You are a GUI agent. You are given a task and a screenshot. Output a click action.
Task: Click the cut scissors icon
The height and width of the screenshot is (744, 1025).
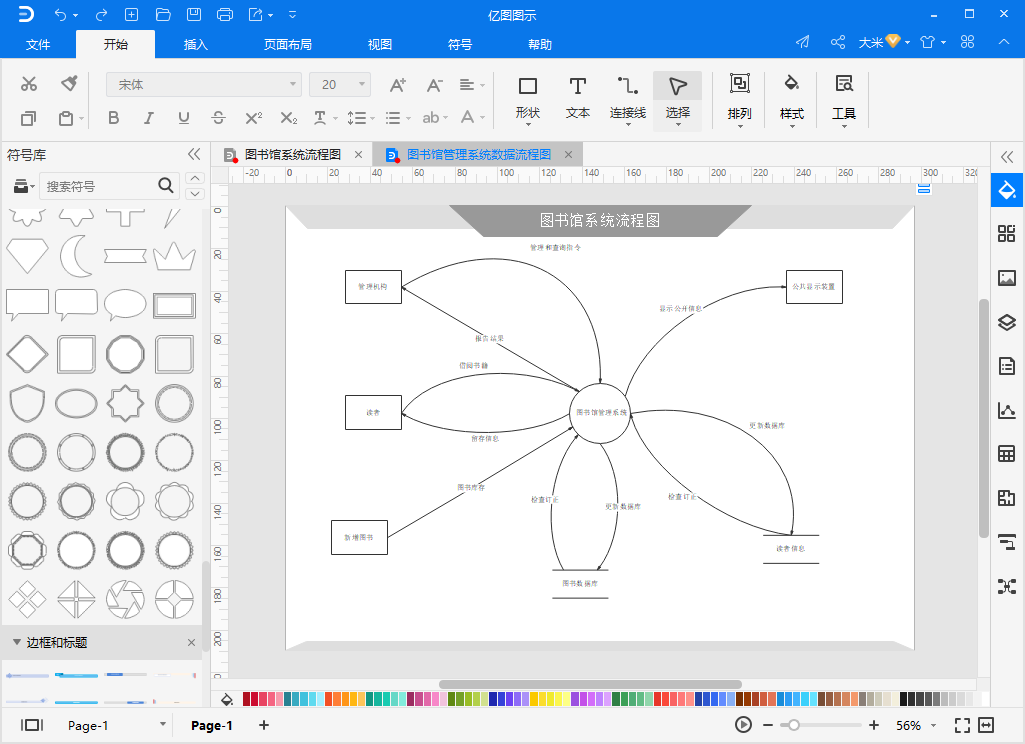point(29,84)
